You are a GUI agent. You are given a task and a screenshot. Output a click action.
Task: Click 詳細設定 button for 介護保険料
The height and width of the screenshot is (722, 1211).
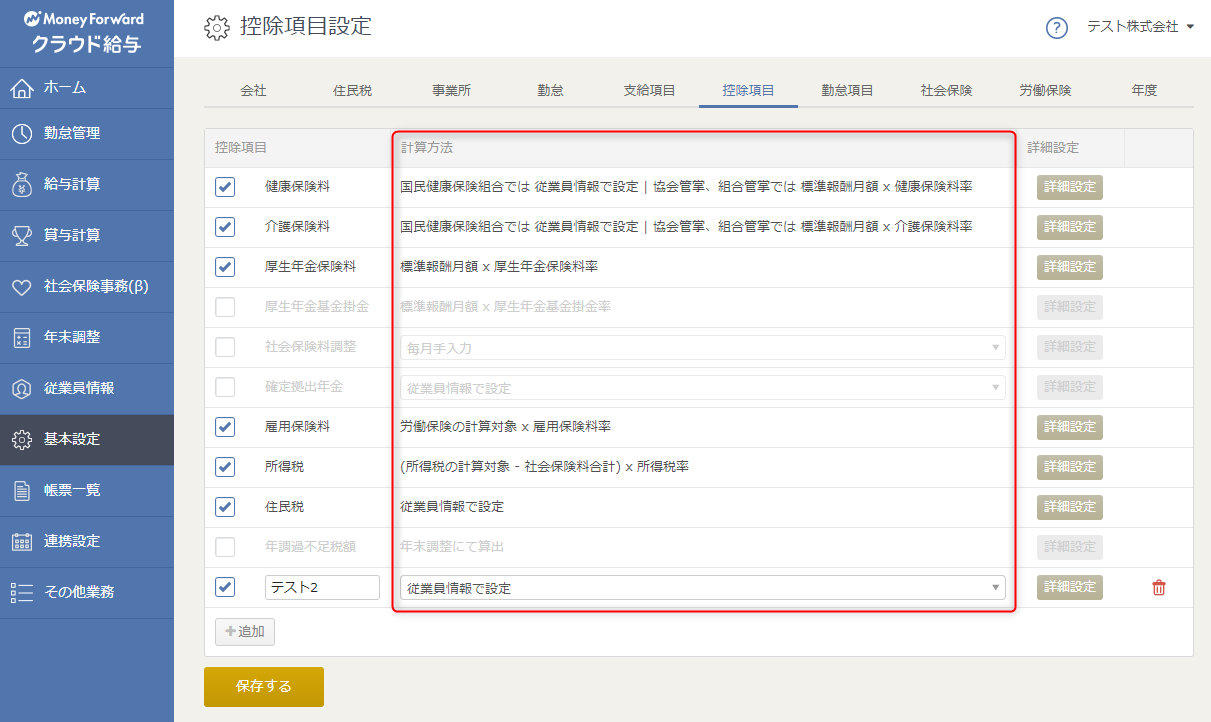[1069, 227]
